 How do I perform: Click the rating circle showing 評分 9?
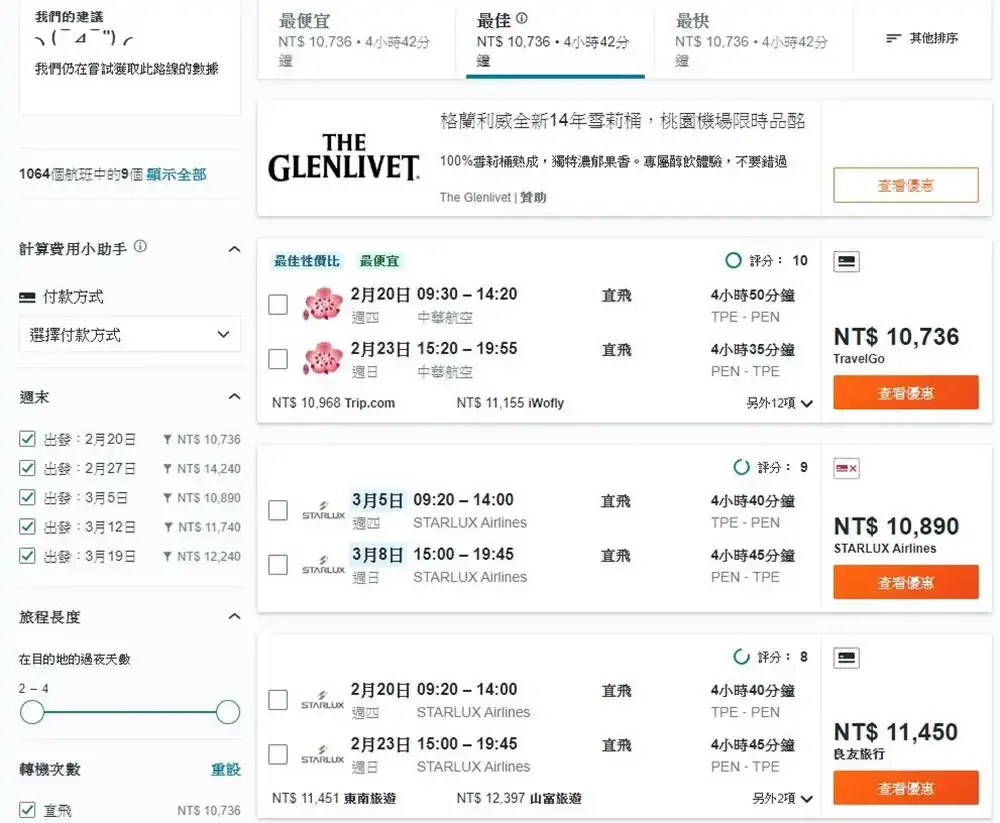[741, 467]
